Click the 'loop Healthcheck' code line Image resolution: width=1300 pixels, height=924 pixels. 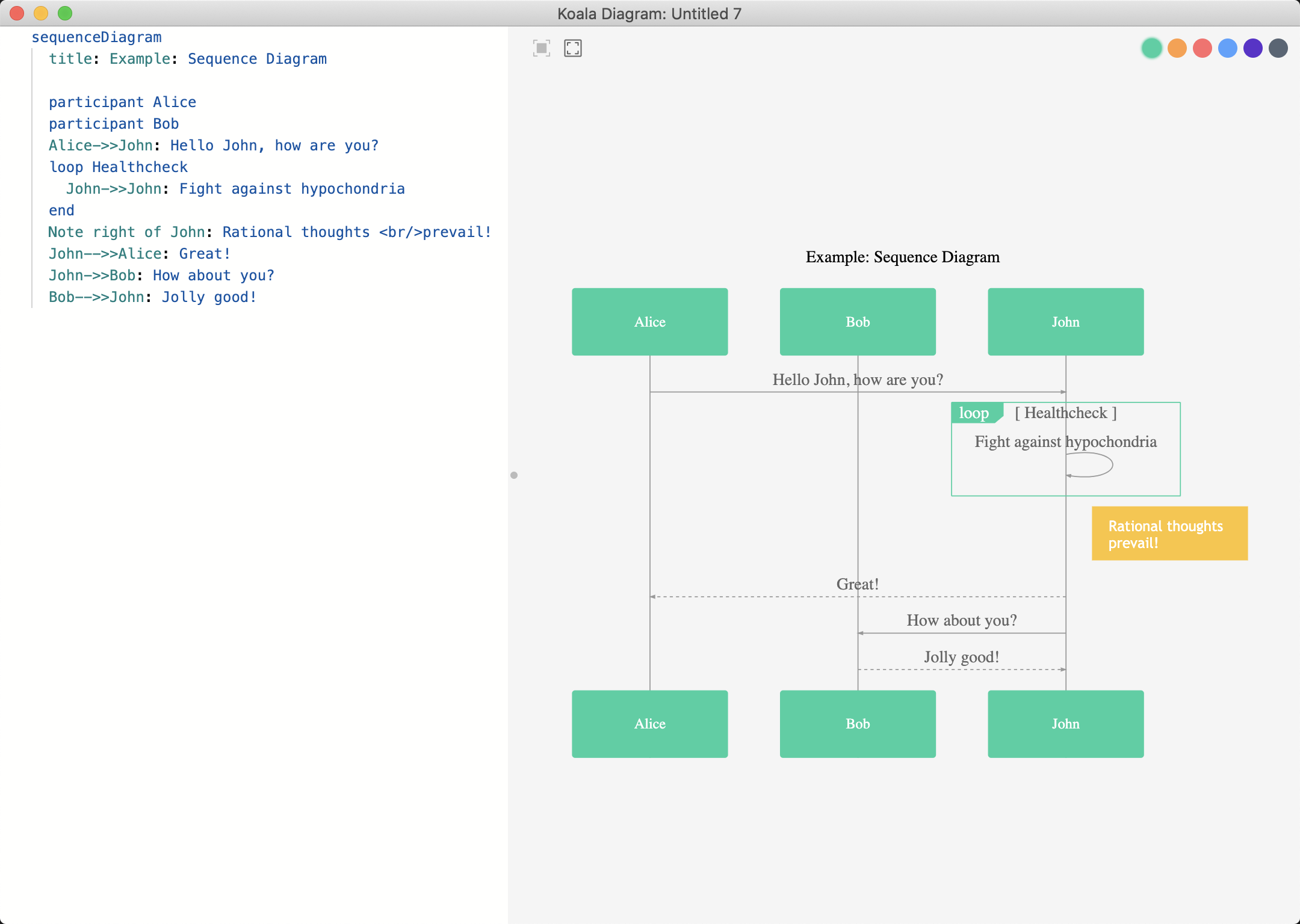click(x=118, y=167)
